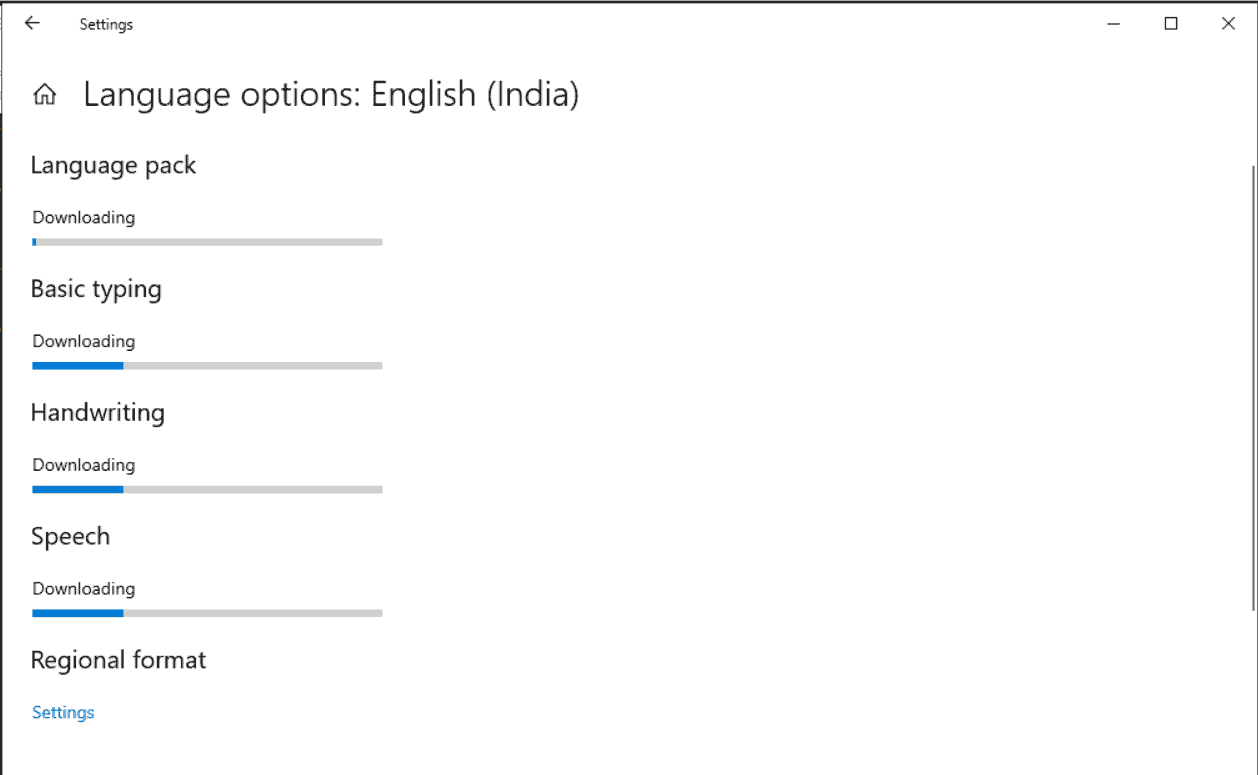
Task: Select the home icon beside the page title
Action: (x=45, y=93)
